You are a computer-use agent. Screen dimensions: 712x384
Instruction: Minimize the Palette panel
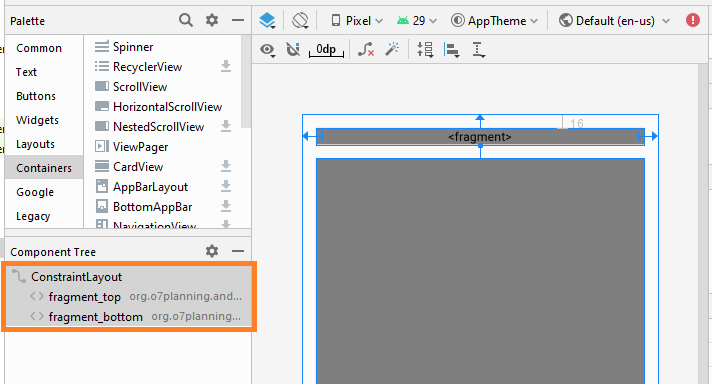tap(237, 20)
